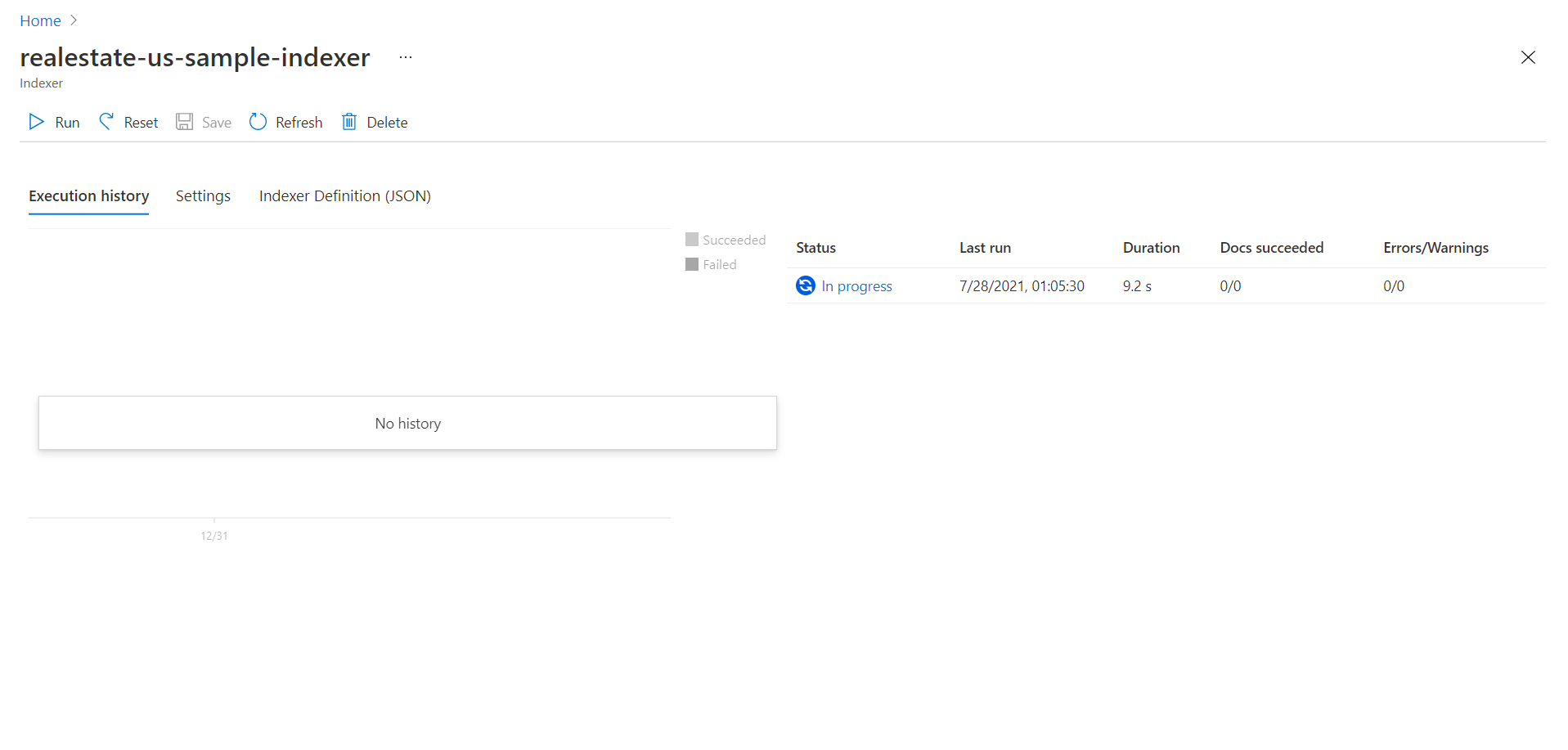This screenshot has width=1568, height=750.
Task: Toggle the Failed legend square
Action: click(x=692, y=264)
